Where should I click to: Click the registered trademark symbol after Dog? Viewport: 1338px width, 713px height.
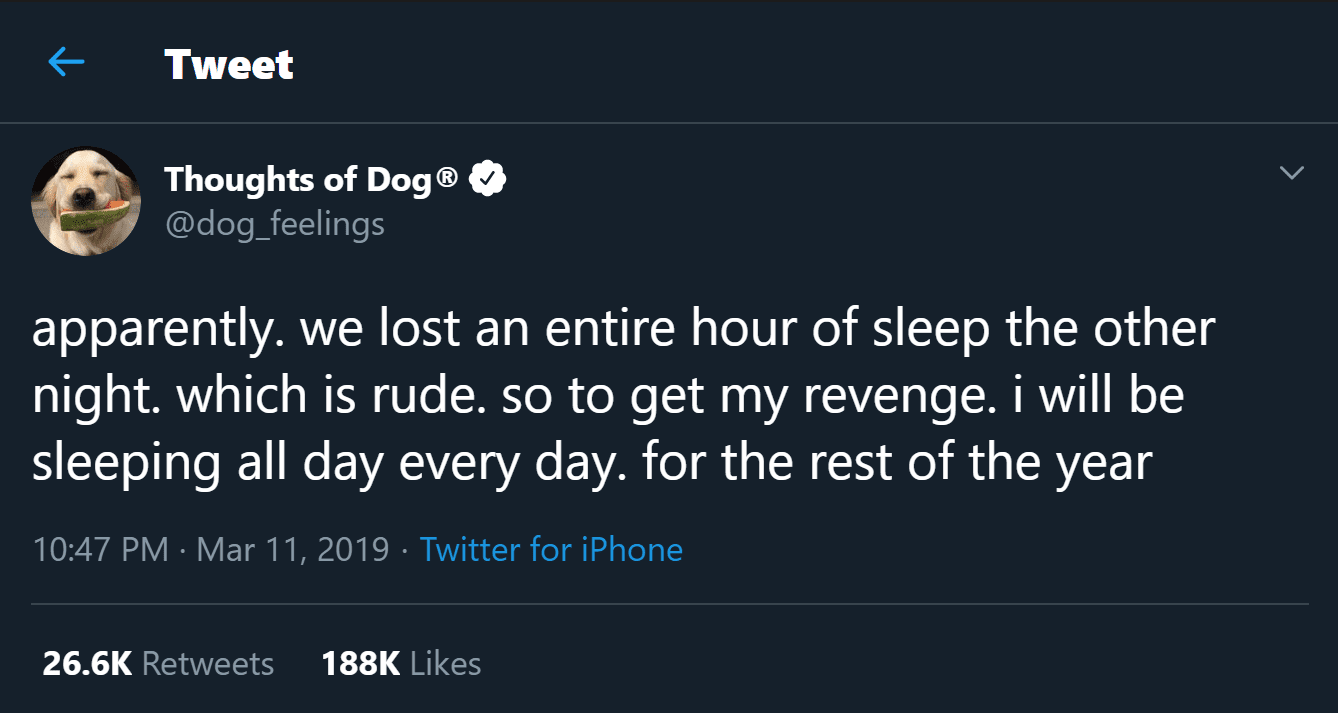tap(448, 179)
